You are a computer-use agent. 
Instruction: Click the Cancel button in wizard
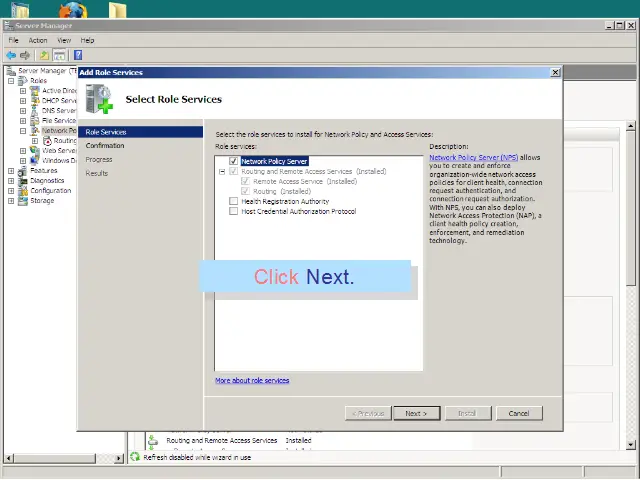click(x=518, y=413)
